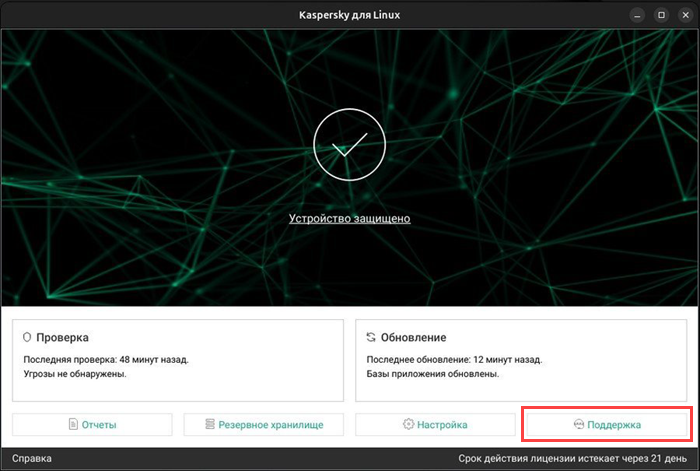Click text Угрозы не обнаружены

[x=75, y=374]
